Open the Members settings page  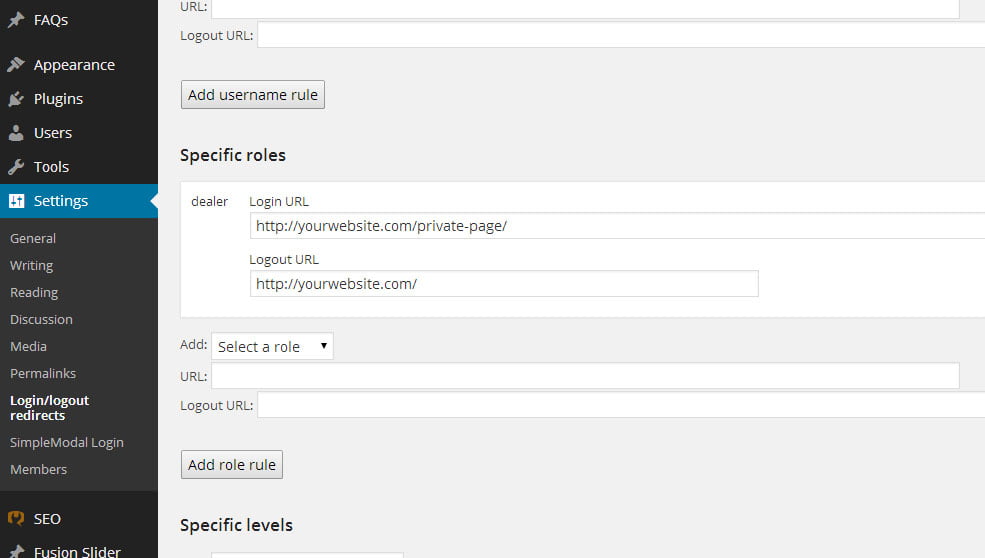(x=39, y=470)
